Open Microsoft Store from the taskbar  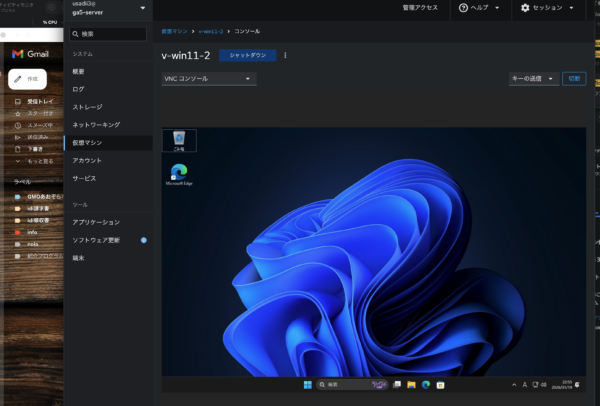click(439, 384)
